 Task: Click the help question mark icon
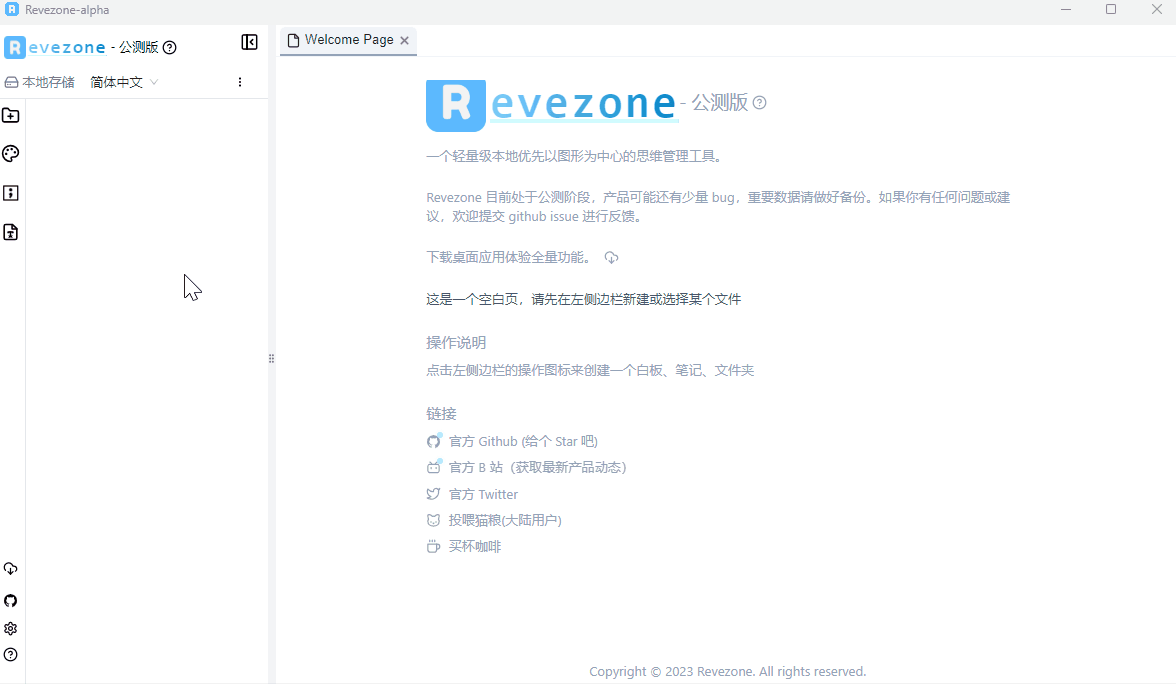pos(10,655)
